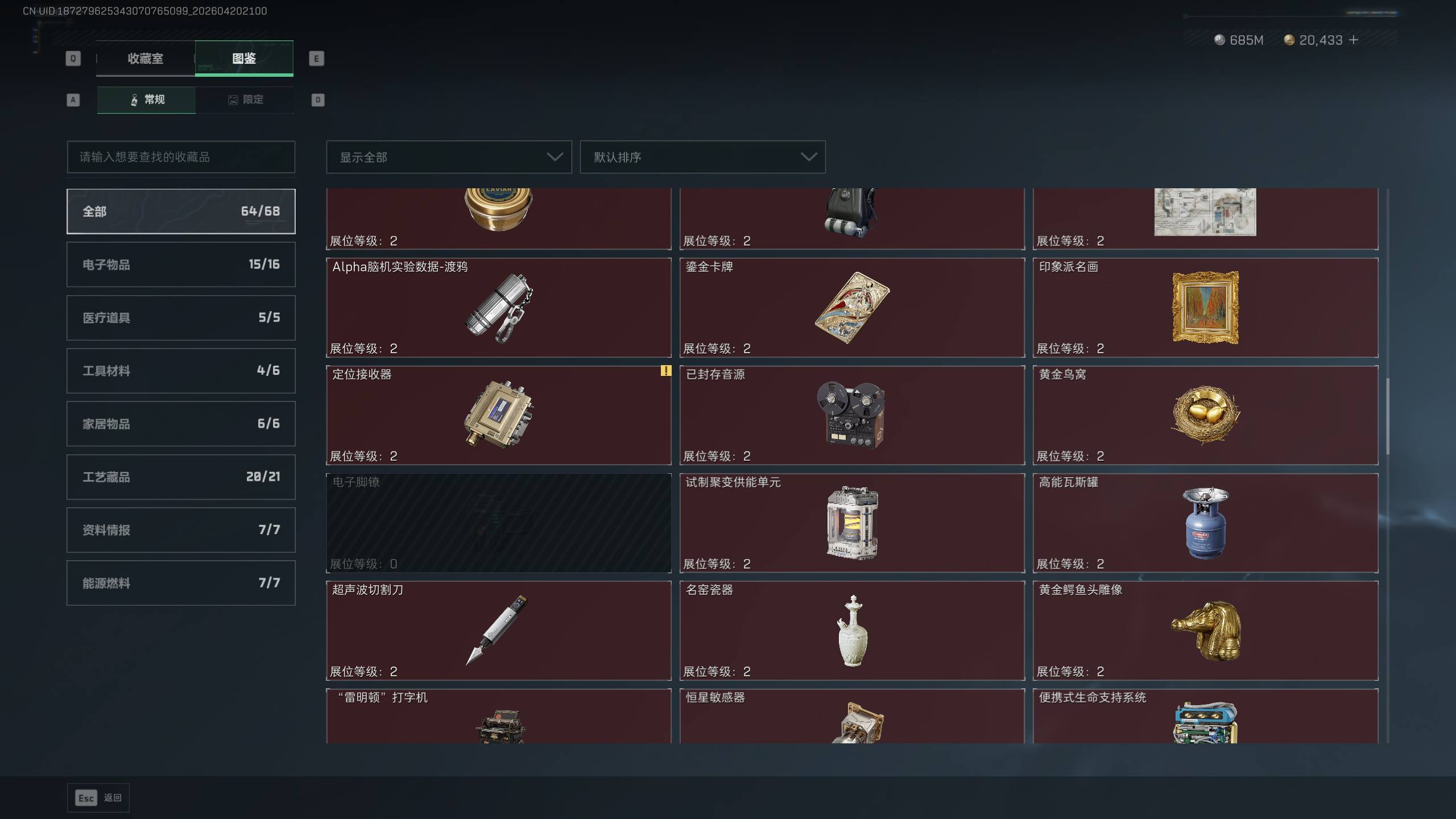Screen dimensions: 1456x819
Task: Click the 请输入想要查找的收藏品 search field
Action: pyautogui.click(x=181, y=157)
